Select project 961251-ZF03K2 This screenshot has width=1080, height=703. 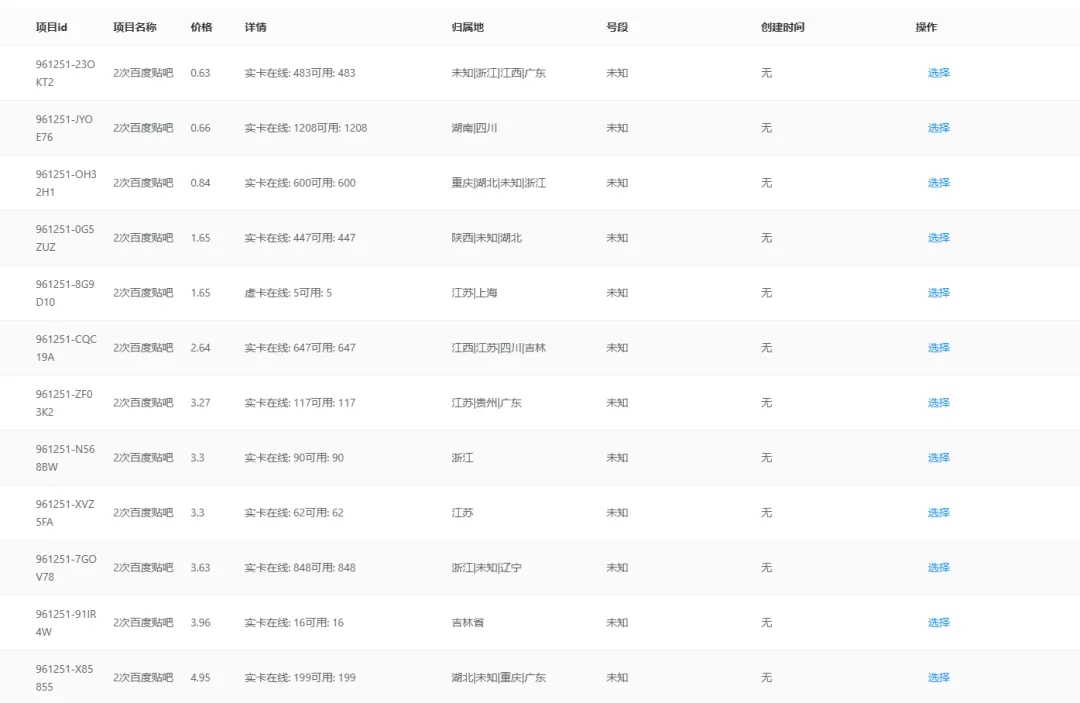click(938, 403)
